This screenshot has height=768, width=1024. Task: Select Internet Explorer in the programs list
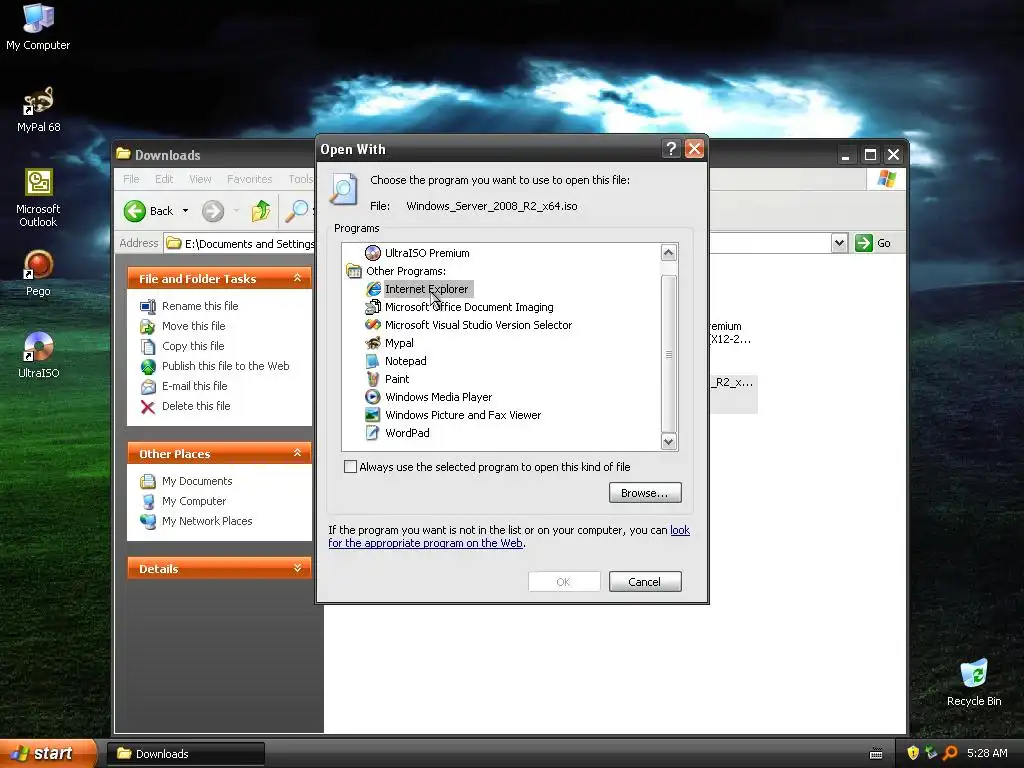(x=419, y=289)
